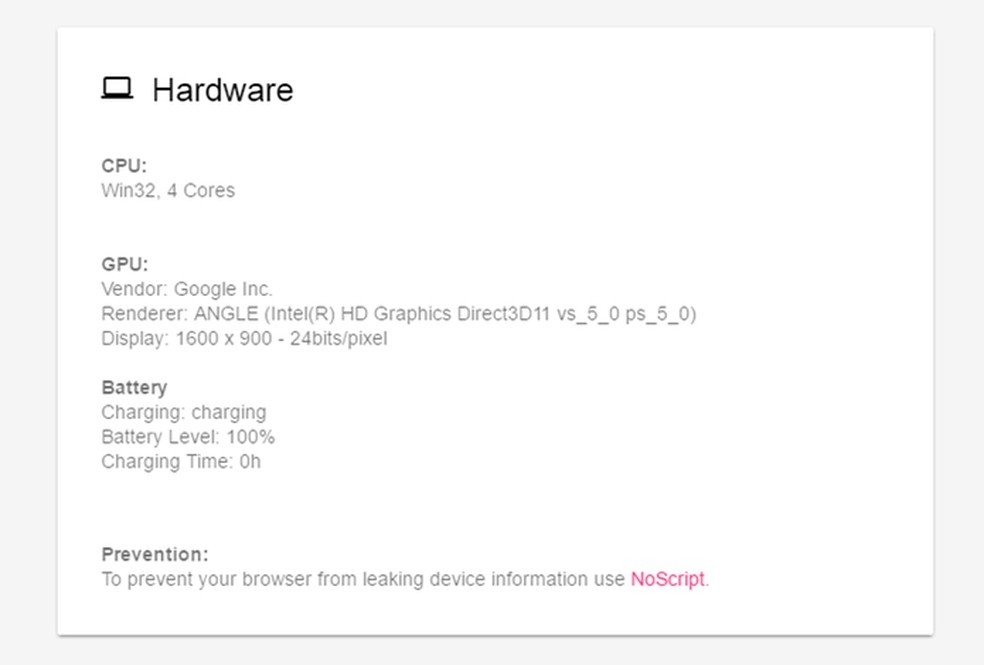
Task: Click the 4 Cores value
Action: [x=201, y=190]
